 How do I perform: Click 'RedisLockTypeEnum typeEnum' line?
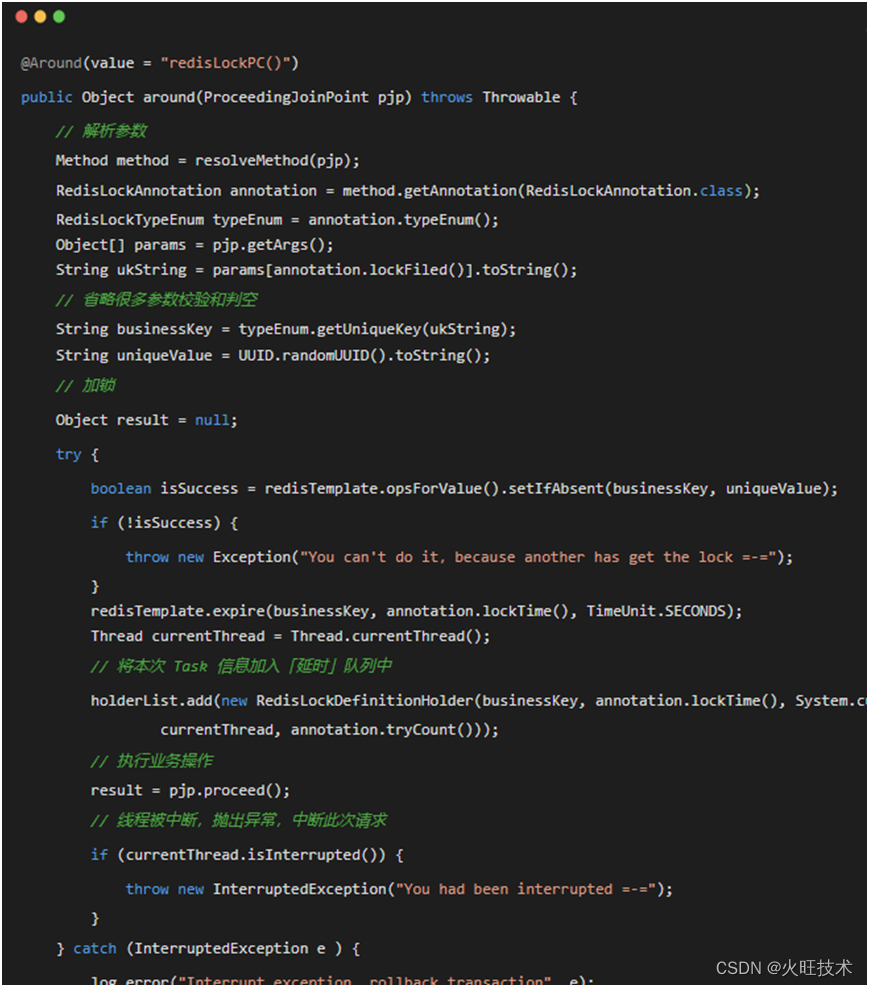coord(277,220)
